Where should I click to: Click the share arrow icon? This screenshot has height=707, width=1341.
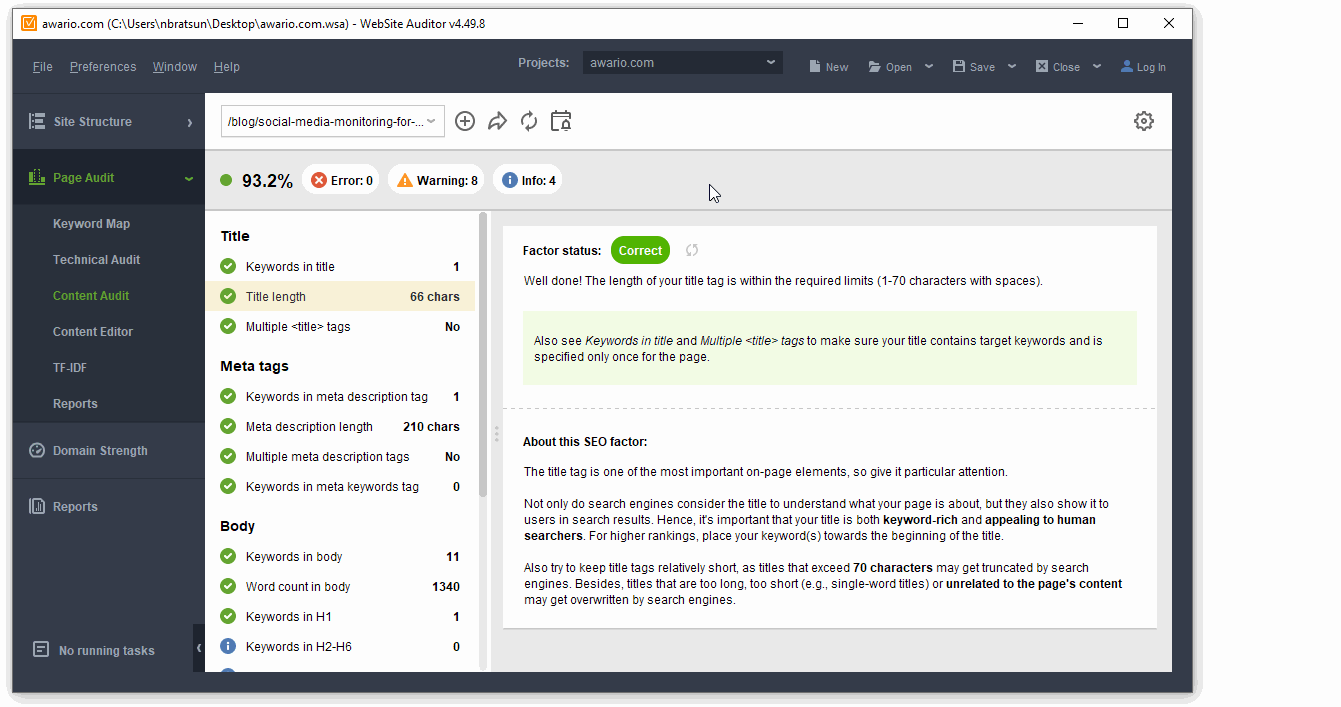point(497,121)
